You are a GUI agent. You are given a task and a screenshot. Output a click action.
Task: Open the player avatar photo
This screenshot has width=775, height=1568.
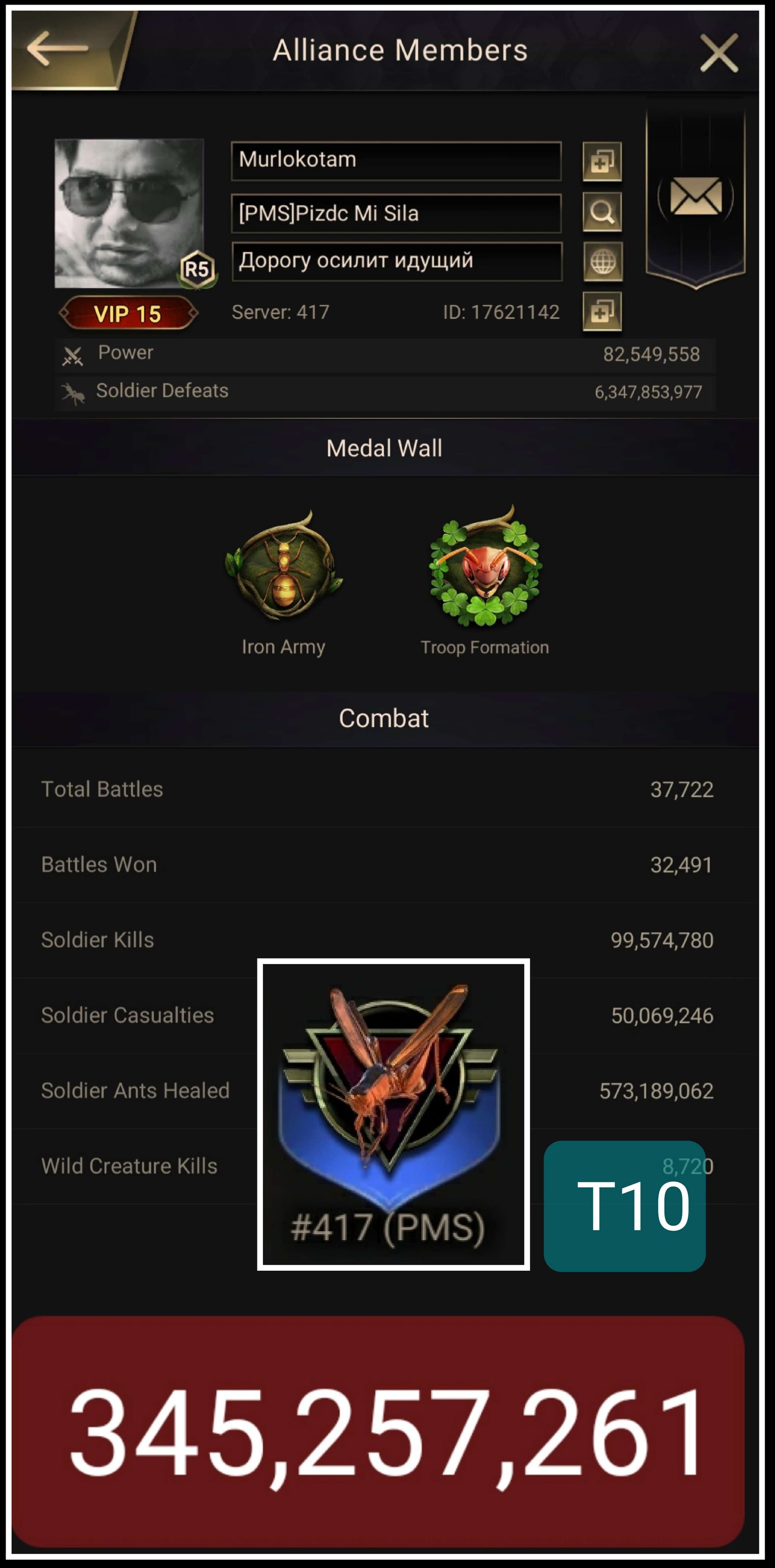coord(129,213)
